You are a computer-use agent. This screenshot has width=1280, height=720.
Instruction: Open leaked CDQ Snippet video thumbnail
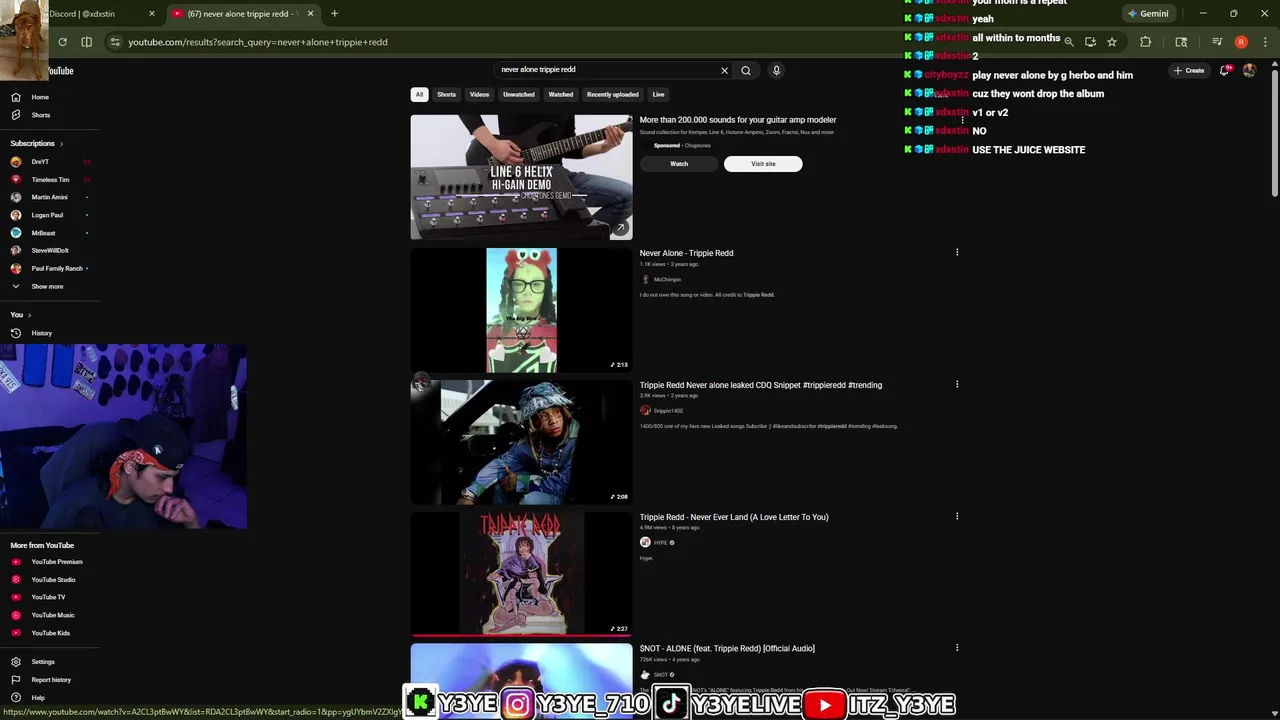(x=521, y=441)
